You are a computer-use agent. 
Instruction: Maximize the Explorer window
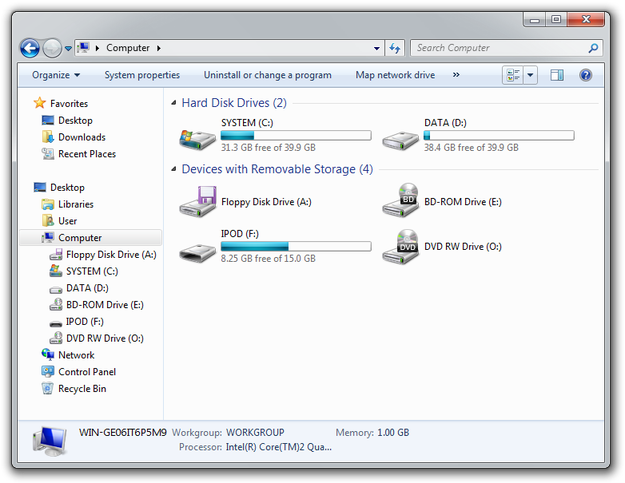pyautogui.click(x=556, y=19)
